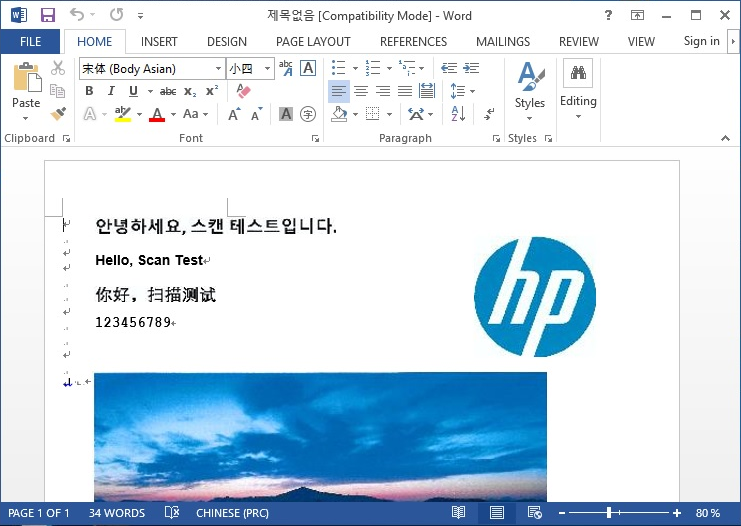Open Line and Paragraph Spacing
Screen dimensions: 741x526
[458, 91]
